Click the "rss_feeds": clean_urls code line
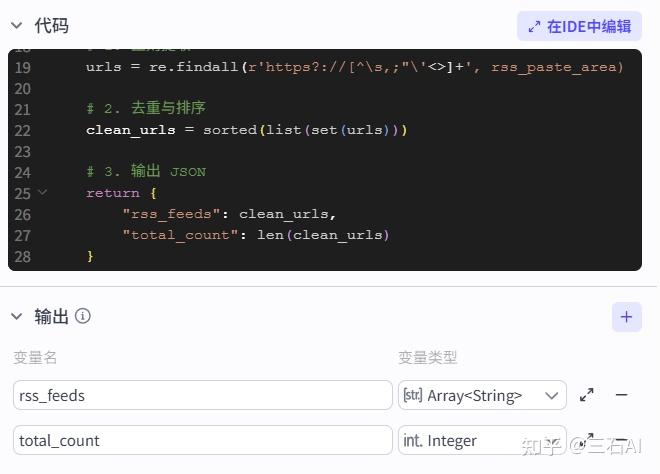The height and width of the screenshot is (474, 660). pos(229,214)
